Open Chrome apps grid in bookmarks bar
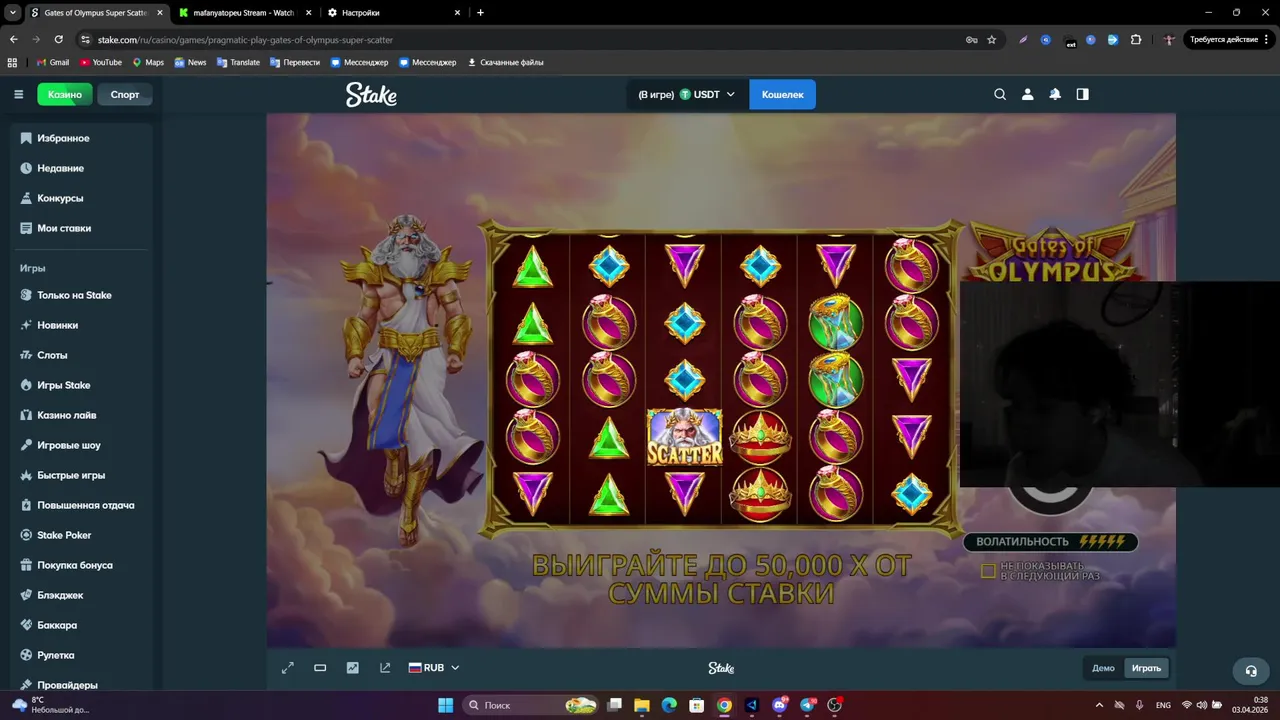The width and height of the screenshot is (1280, 720). [x=12, y=62]
